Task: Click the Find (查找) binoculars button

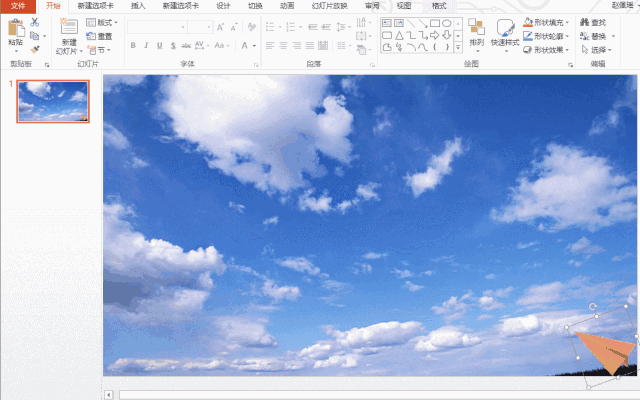Action: pos(593,22)
